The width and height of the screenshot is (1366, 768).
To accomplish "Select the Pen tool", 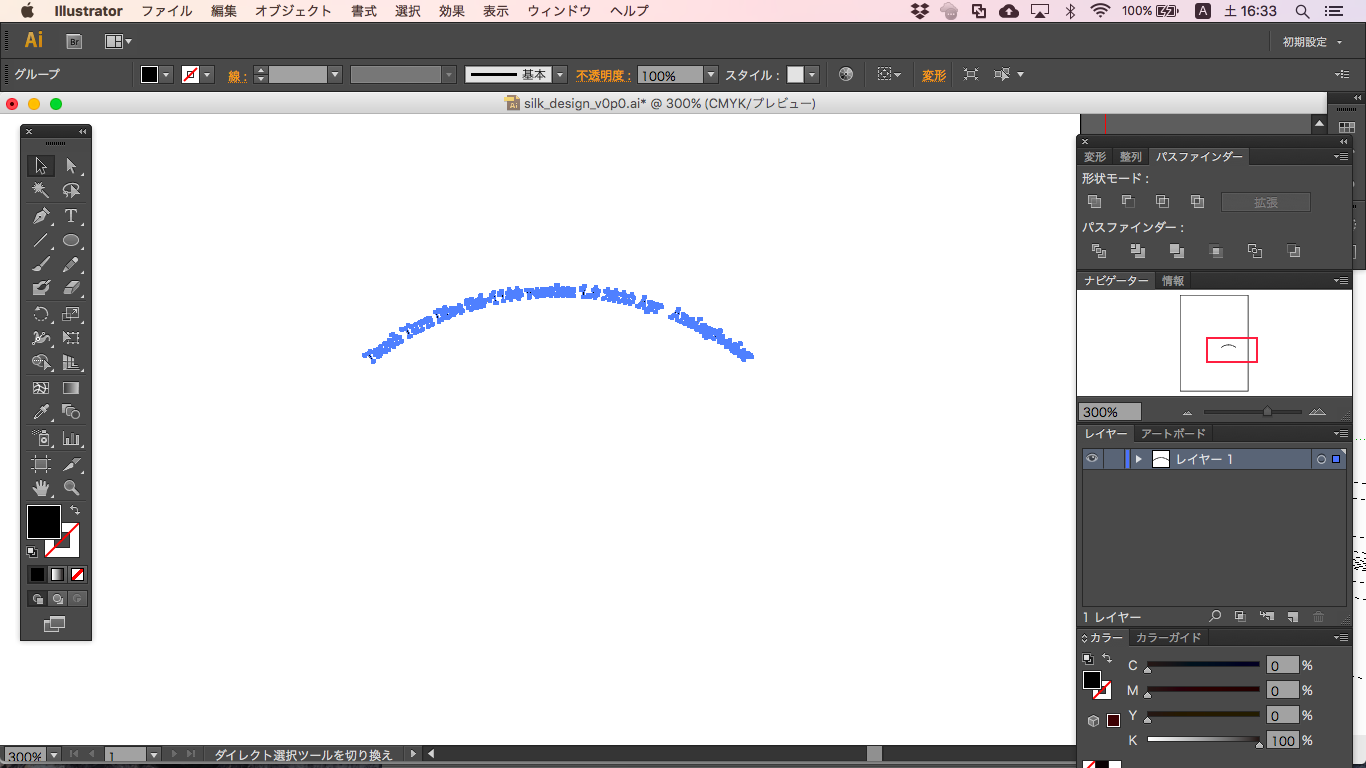I will 41,216.
